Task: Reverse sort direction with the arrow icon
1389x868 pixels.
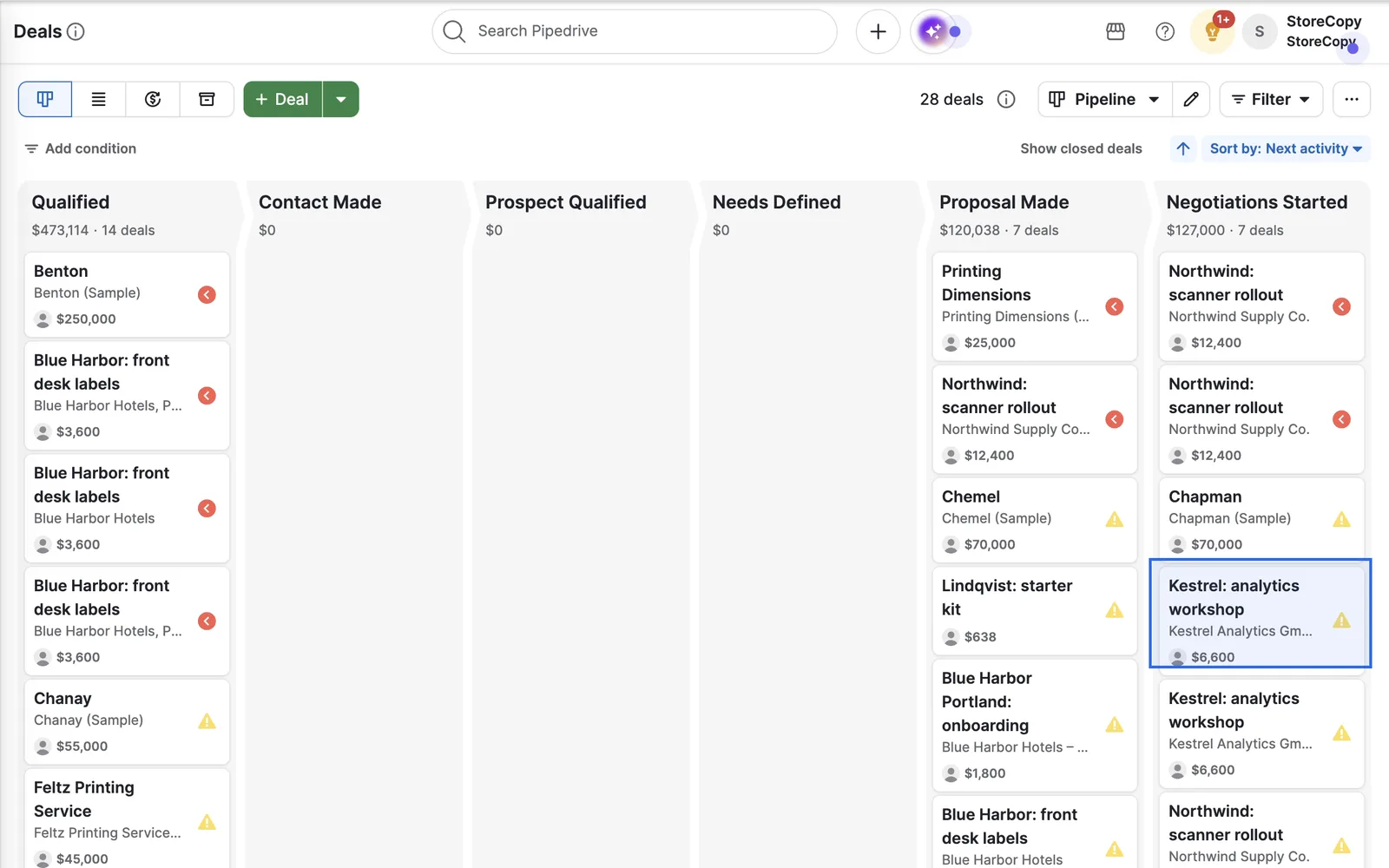Action: click(x=1183, y=148)
